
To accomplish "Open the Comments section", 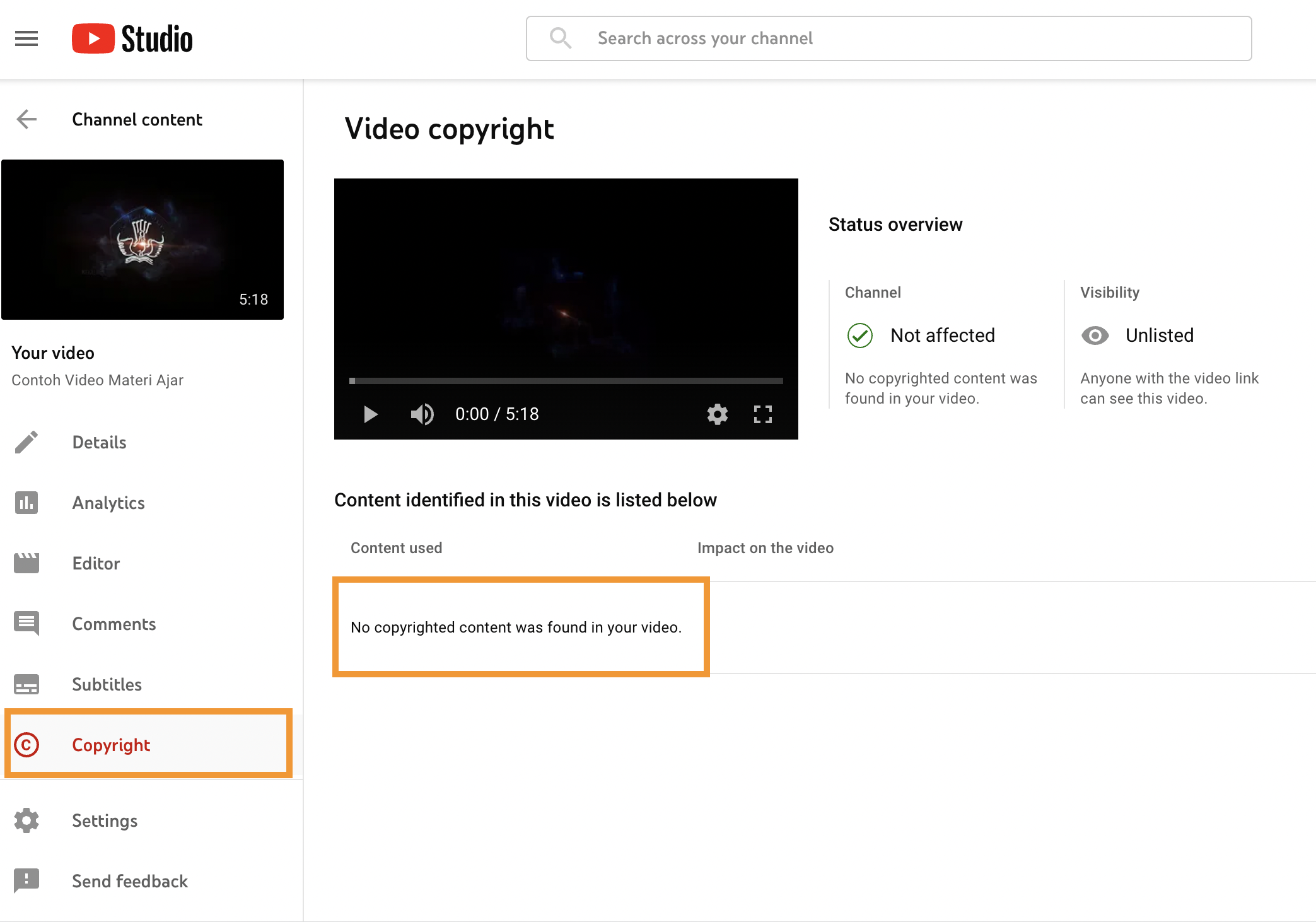I will coord(114,624).
